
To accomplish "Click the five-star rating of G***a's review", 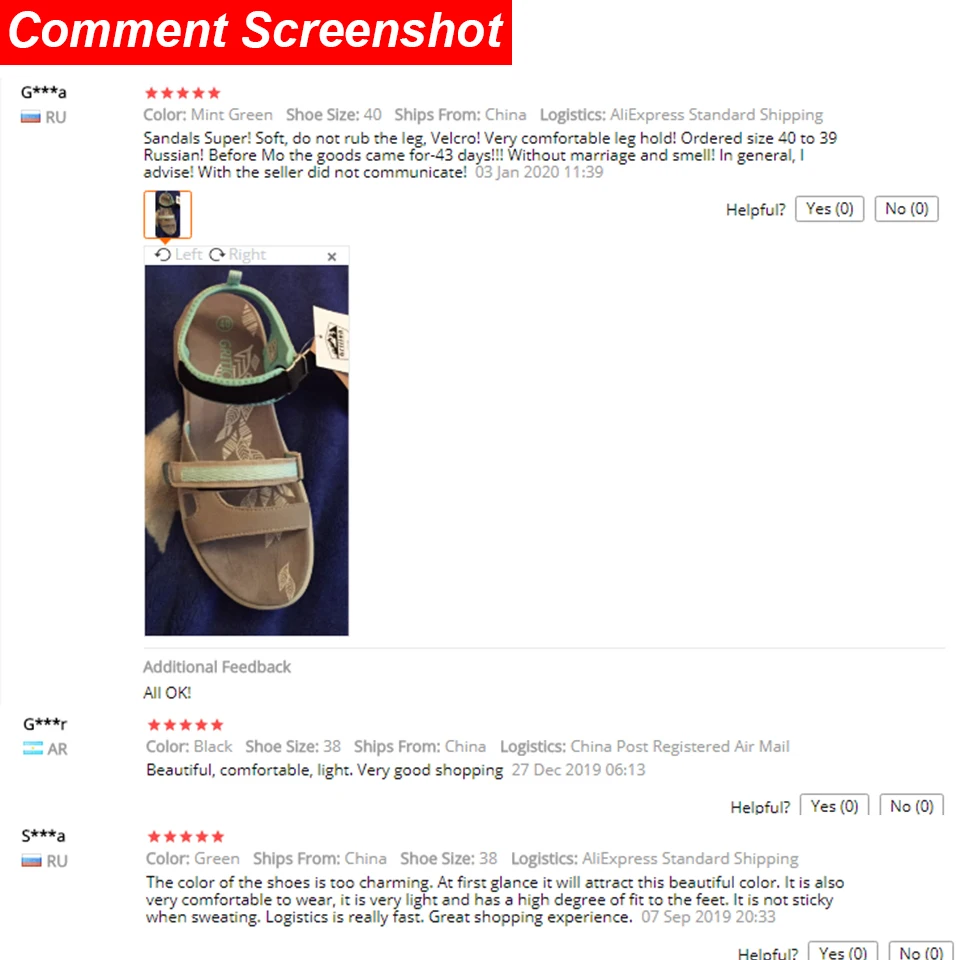I will (x=182, y=93).
